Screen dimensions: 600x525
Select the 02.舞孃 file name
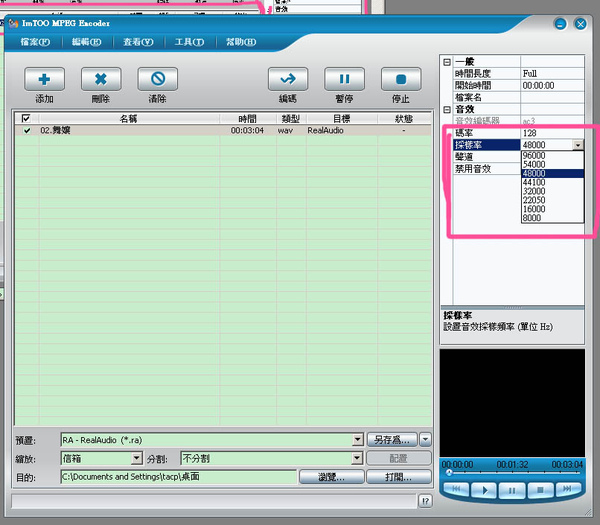coord(55,130)
